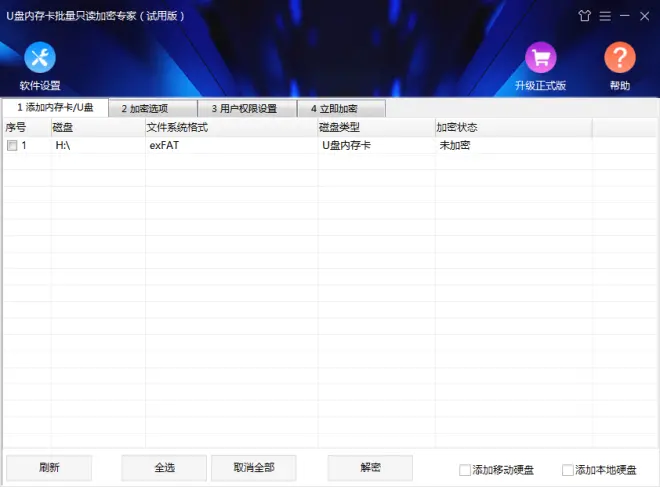The image size is (660, 487).
Task: Minimize the window with the dash icon
Action: click(x=625, y=16)
